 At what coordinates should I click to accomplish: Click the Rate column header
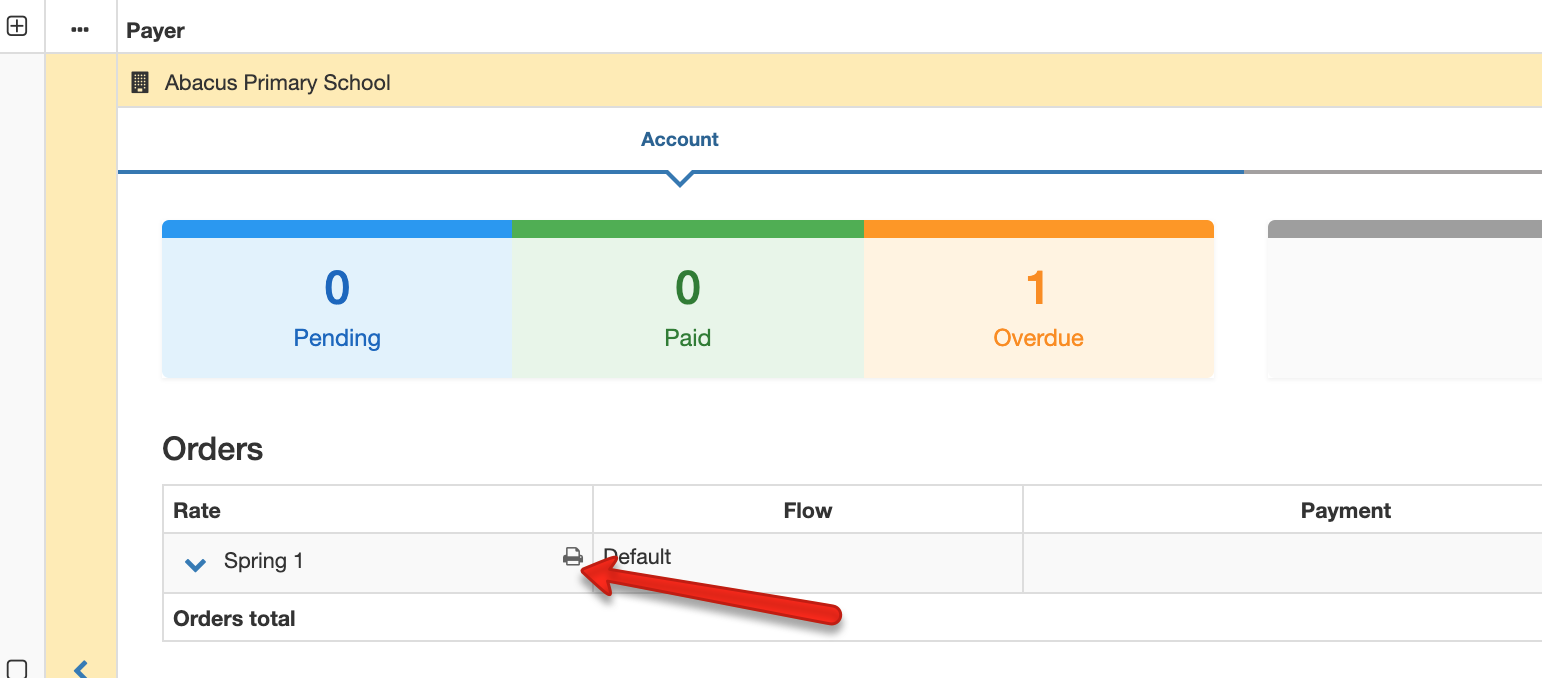tap(197, 510)
